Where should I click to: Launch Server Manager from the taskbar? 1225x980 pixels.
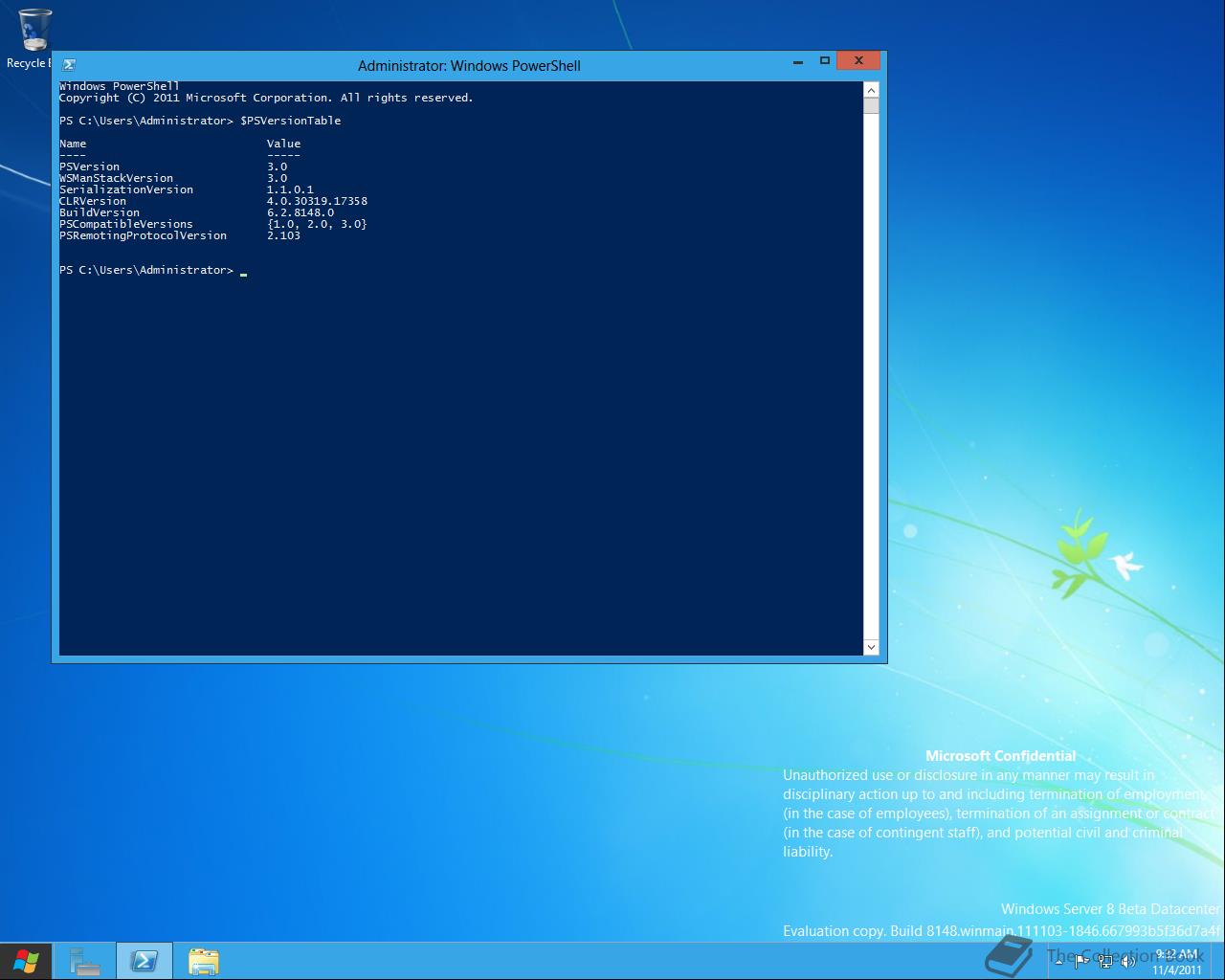pos(84,961)
